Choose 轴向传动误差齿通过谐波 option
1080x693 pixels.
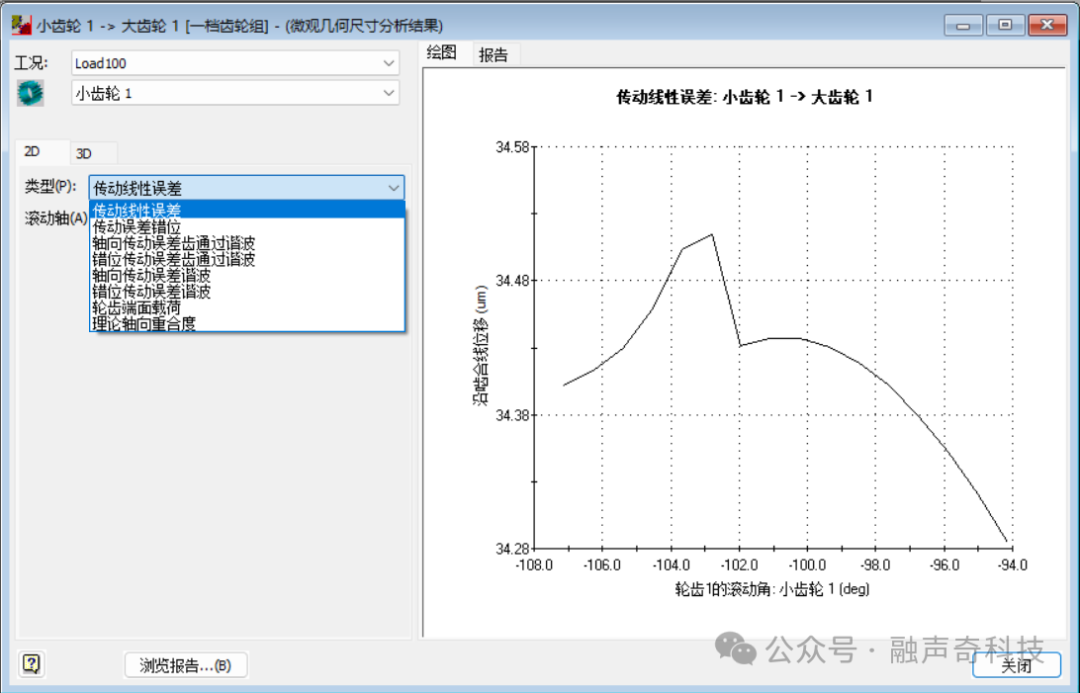(247, 243)
